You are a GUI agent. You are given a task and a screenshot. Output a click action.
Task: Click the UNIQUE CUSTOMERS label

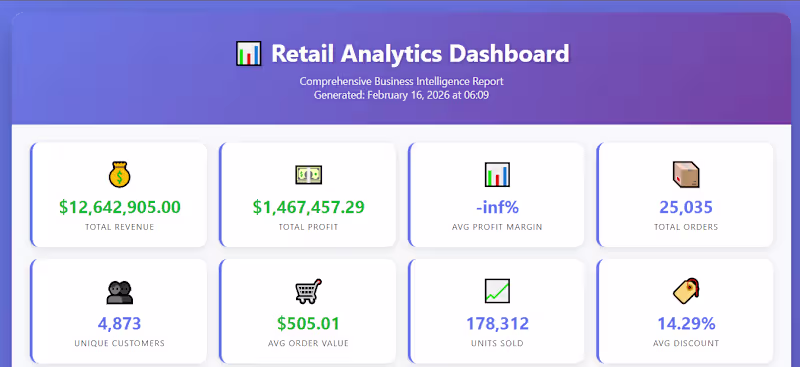pos(119,344)
